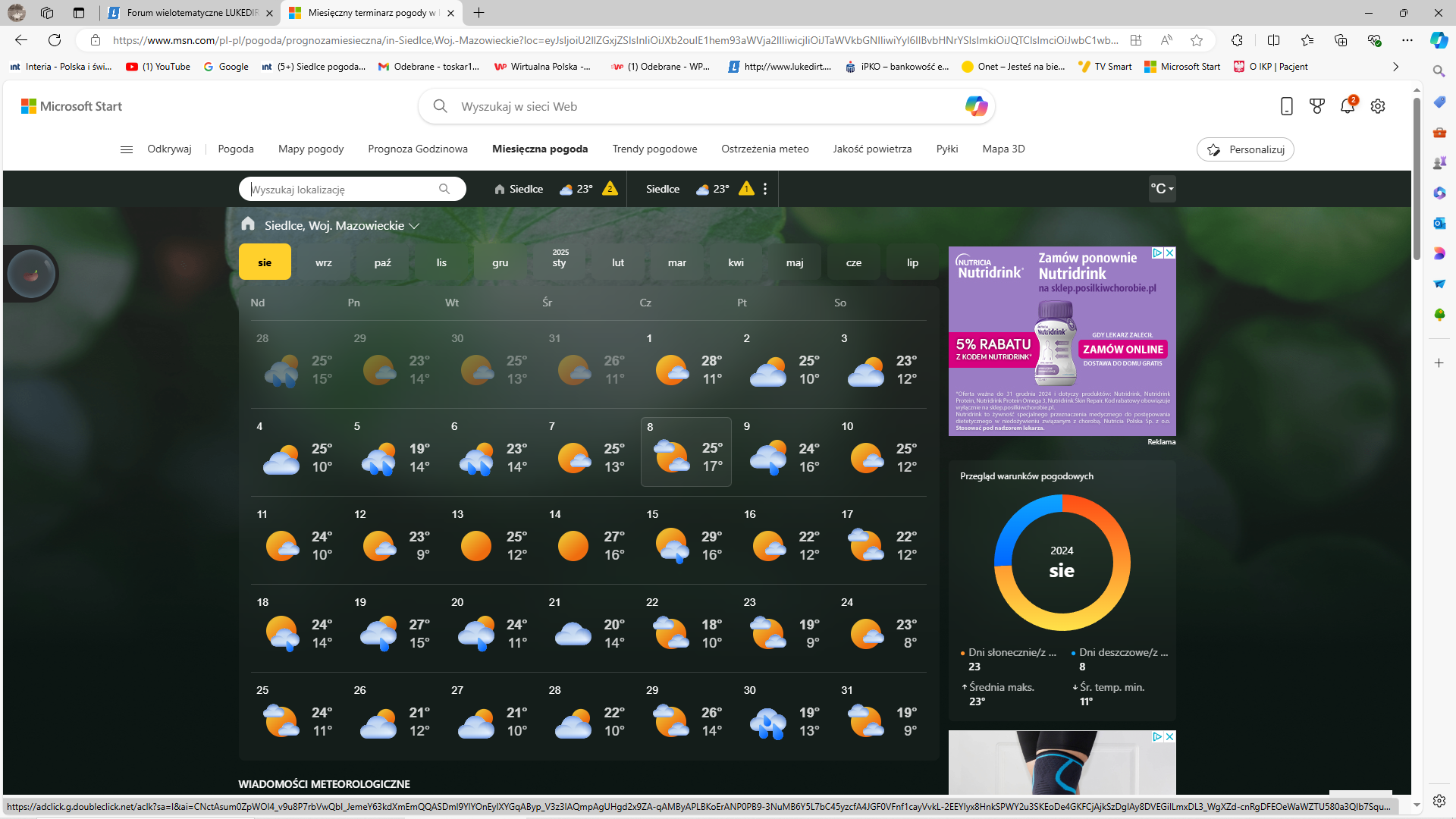1456x819 pixels.
Task: Expand Siedlce, Woj. Mazowieckie location chevron
Action: point(414,226)
